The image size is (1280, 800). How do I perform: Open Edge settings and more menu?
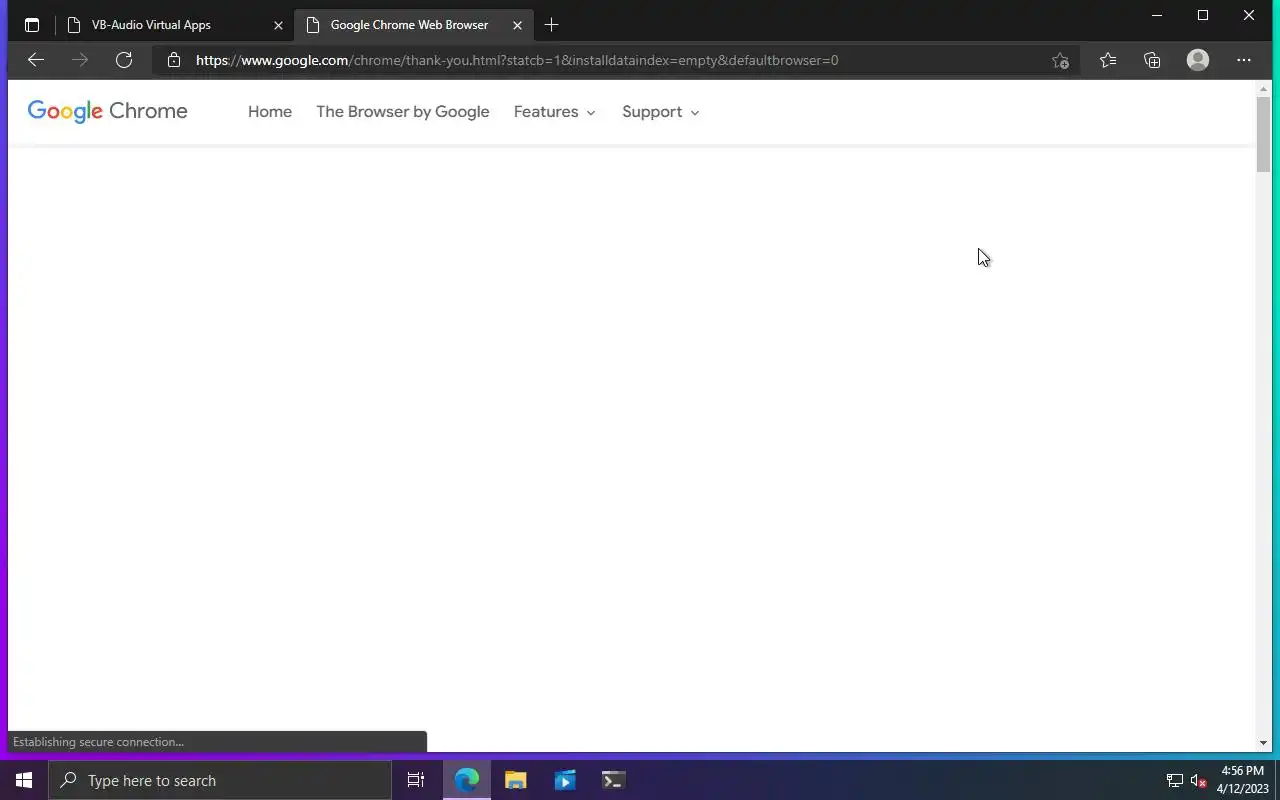[1244, 60]
